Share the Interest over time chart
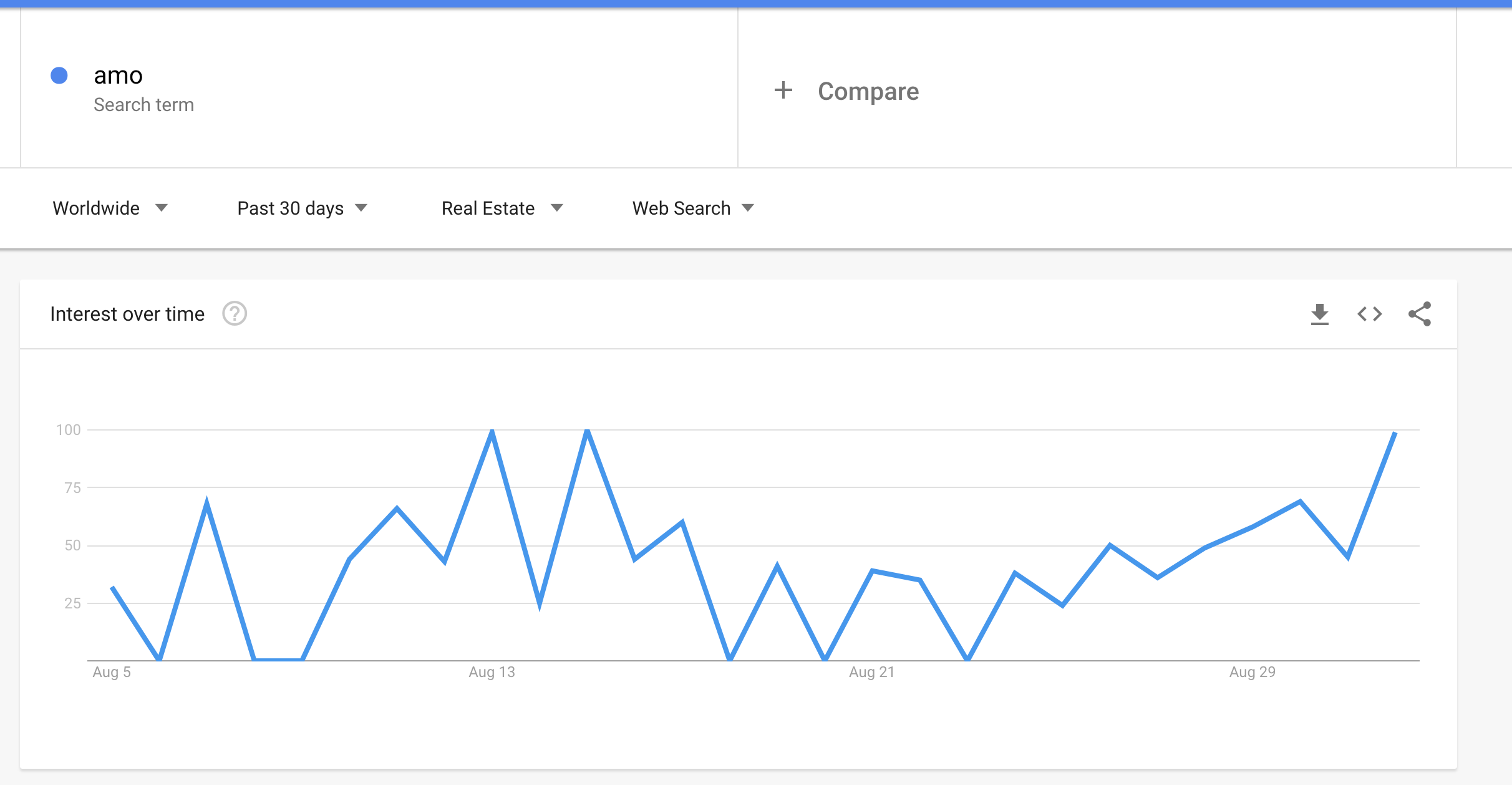1512x785 pixels. tap(1420, 314)
